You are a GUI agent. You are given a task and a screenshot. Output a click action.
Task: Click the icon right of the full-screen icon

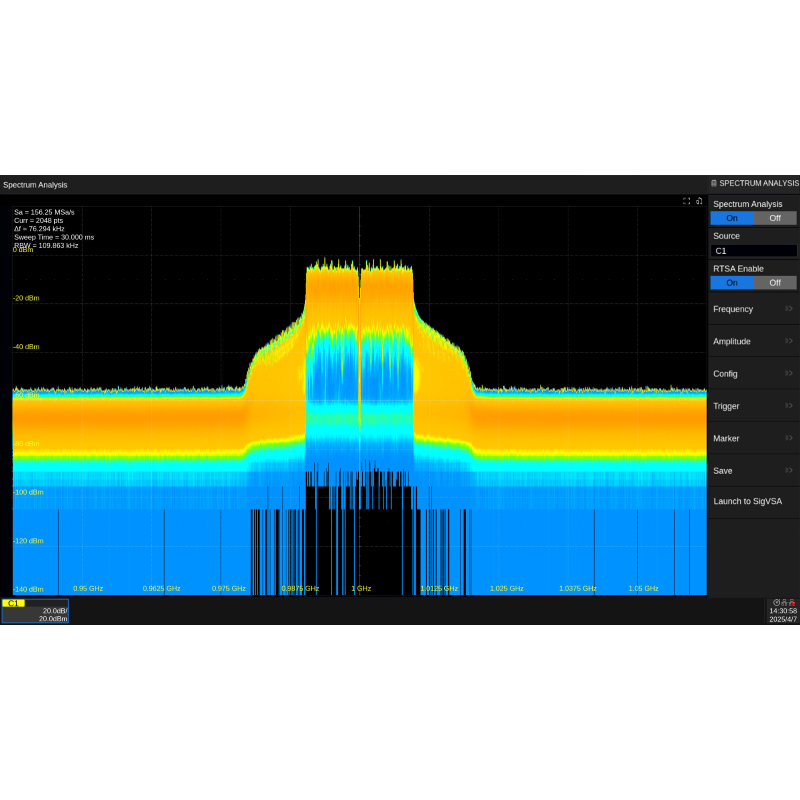tap(699, 201)
